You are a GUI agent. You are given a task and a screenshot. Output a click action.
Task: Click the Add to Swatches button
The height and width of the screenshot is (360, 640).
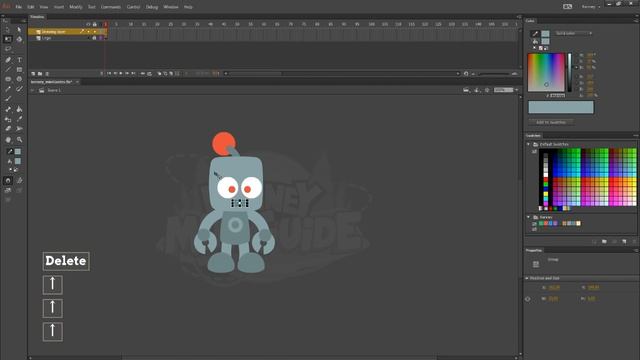click(551, 122)
